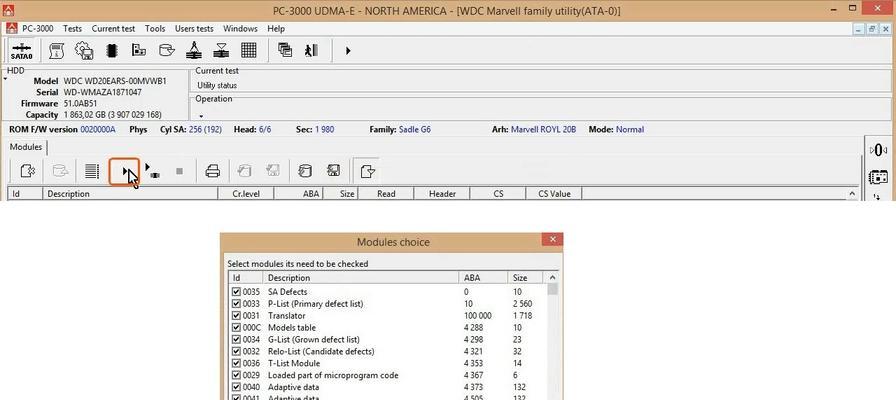Uncheck module 0034 G-List
Screen dimensions: 896x400
pos(237,339)
